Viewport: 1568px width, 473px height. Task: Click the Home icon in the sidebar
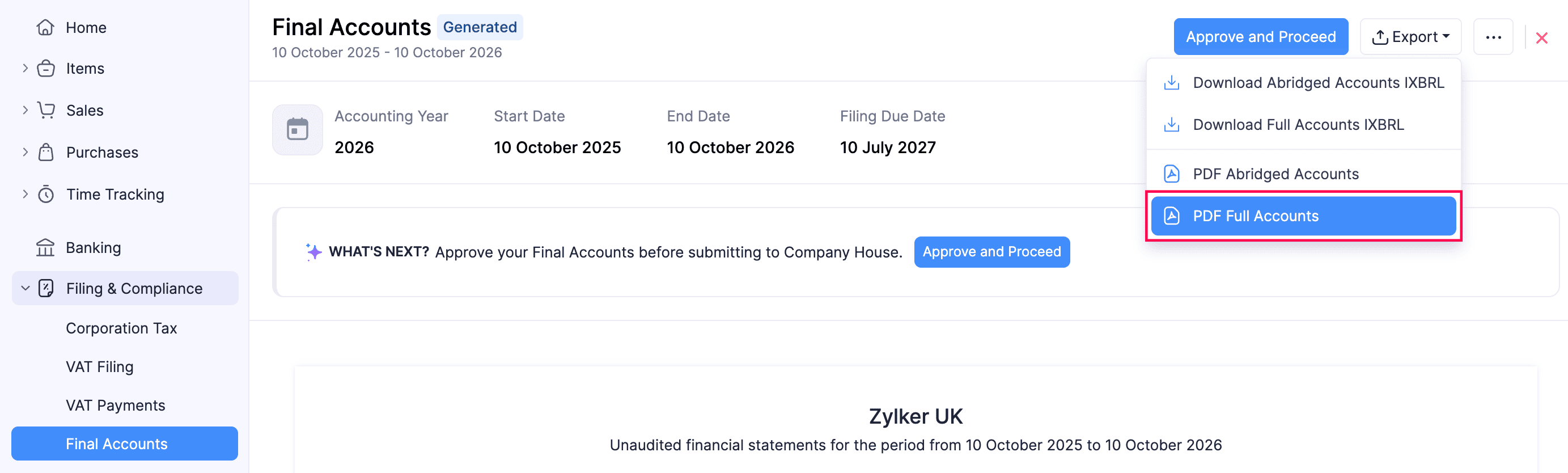pos(46,27)
